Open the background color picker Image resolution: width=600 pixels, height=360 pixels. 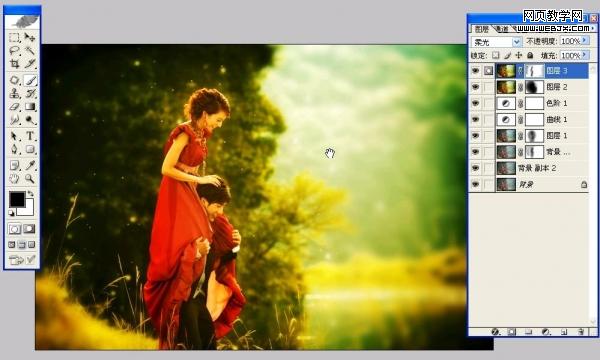click(28, 210)
